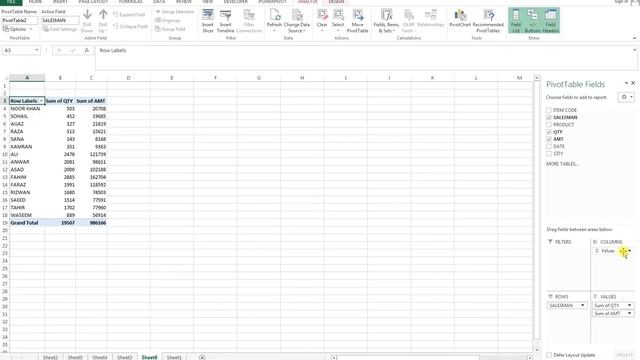Open the PivotTable Fields tools gear
This screenshot has width=640, height=360.
[626, 97]
